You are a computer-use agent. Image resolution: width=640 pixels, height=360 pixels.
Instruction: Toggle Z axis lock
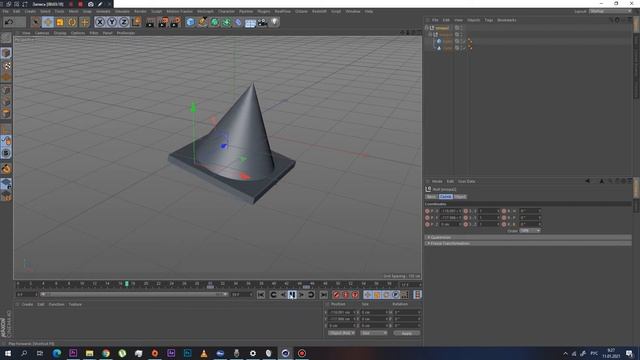(124, 22)
